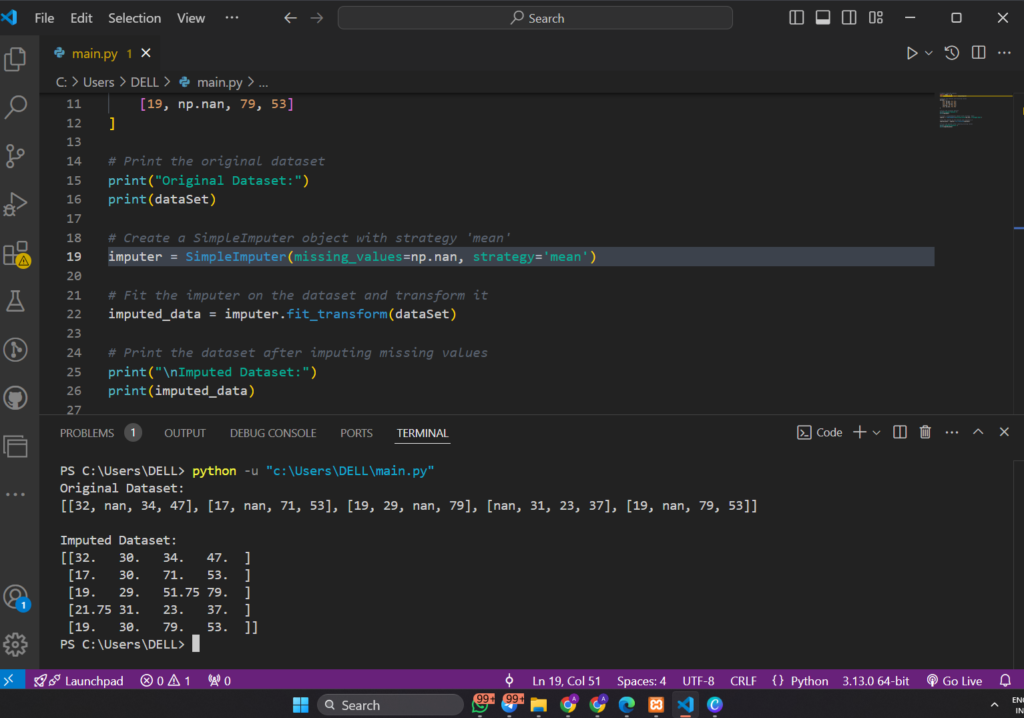This screenshot has width=1024, height=718.
Task: Start Go Live server
Action: [954, 680]
